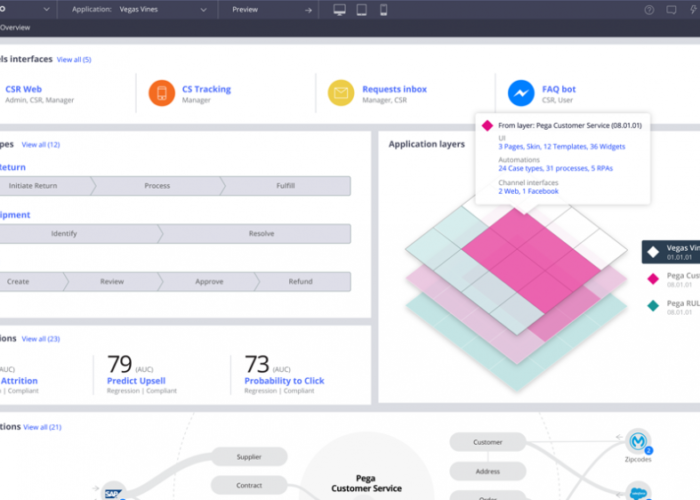Open the Predict Upsell model
Image resolution: width=700 pixels, height=500 pixels.
[x=136, y=381]
